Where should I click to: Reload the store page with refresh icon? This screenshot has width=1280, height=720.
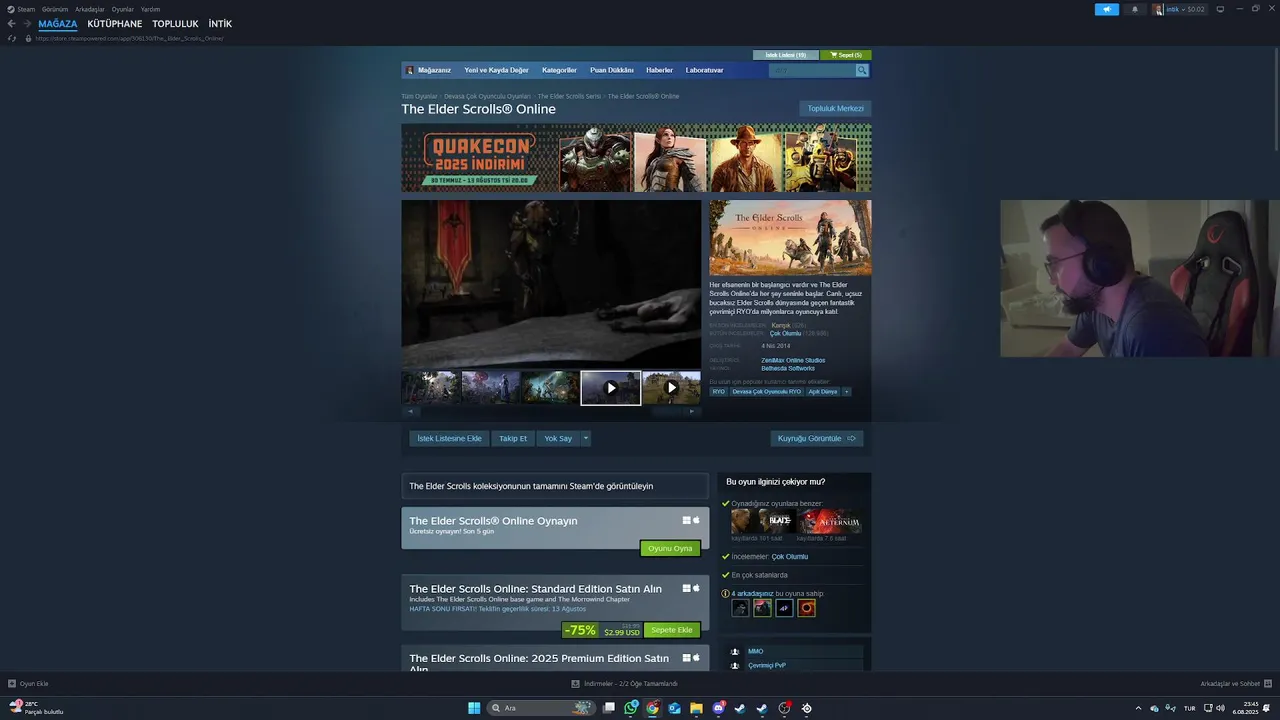click(x=12, y=38)
